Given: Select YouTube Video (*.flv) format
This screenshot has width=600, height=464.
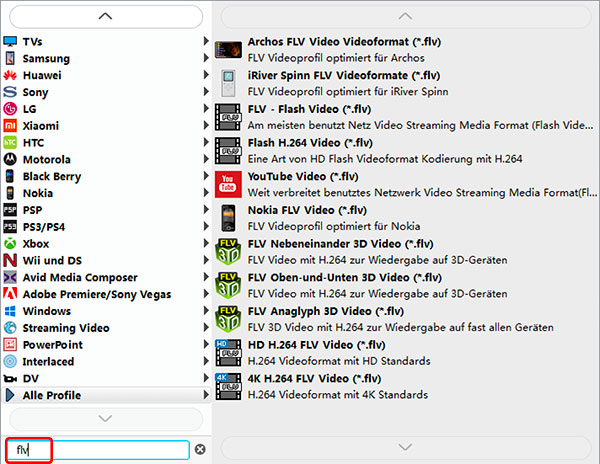Looking at the screenshot, I should tap(406, 184).
